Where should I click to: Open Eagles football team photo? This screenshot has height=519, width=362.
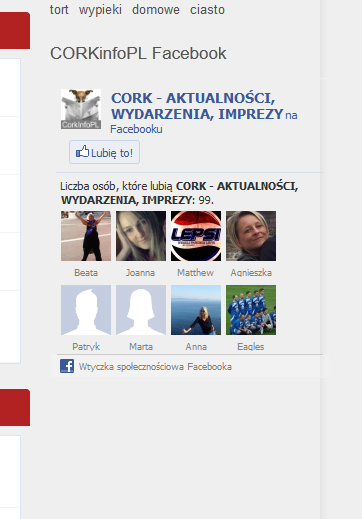pyautogui.click(x=251, y=310)
